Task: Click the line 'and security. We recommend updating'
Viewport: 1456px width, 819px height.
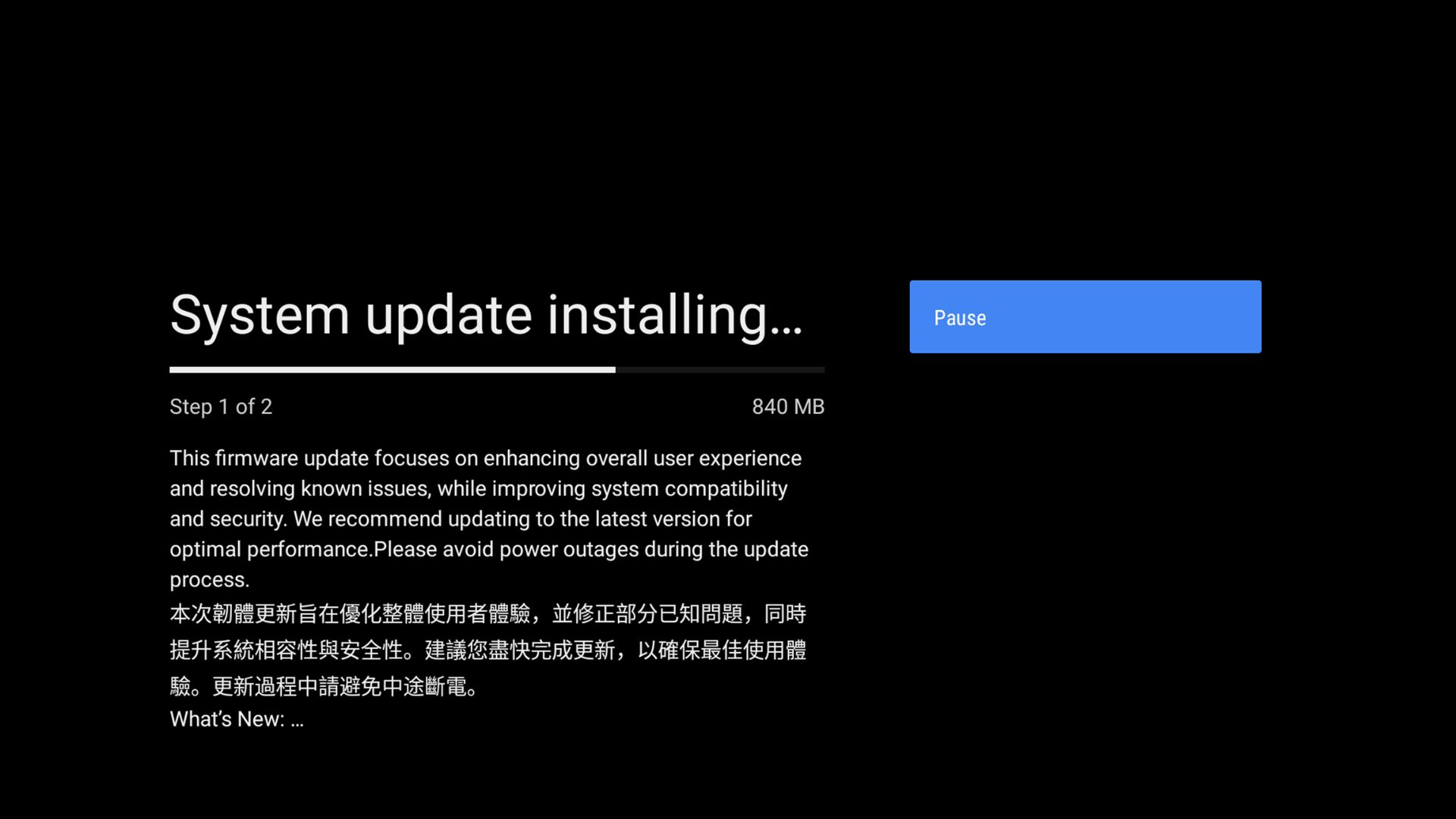Action: click(x=460, y=519)
